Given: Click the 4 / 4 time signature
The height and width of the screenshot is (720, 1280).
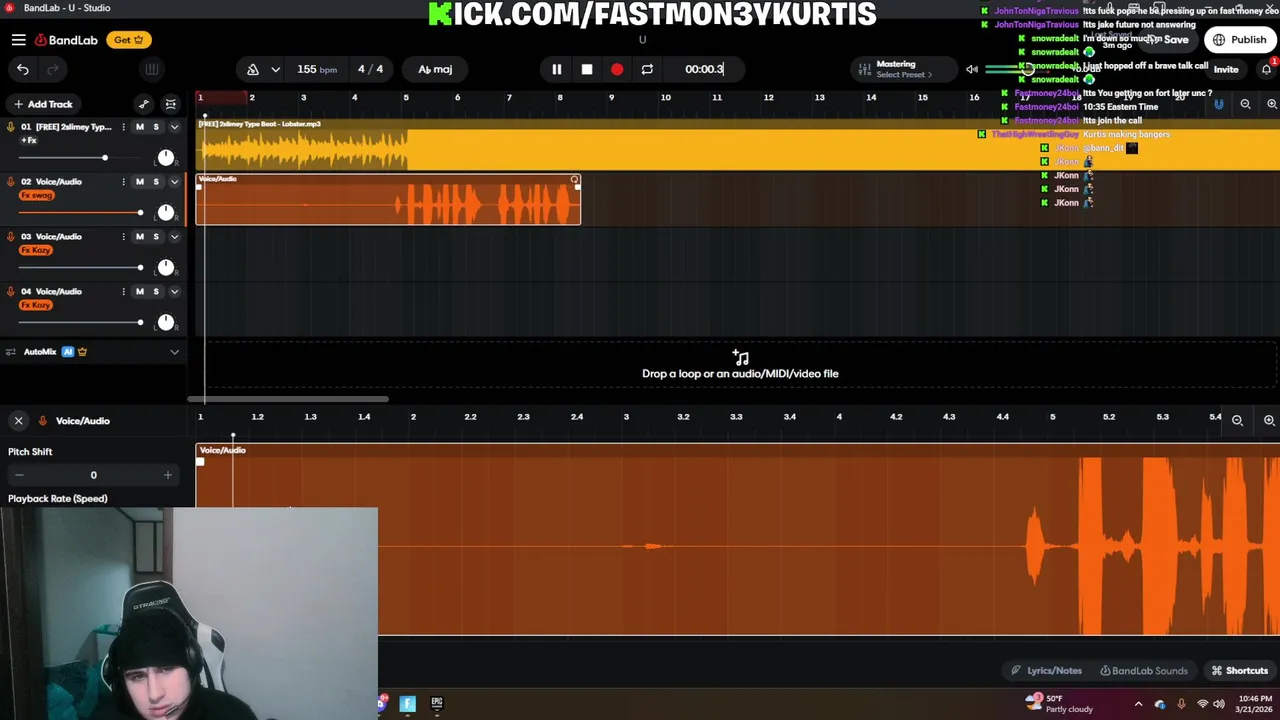Looking at the screenshot, I should pyautogui.click(x=370, y=69).
